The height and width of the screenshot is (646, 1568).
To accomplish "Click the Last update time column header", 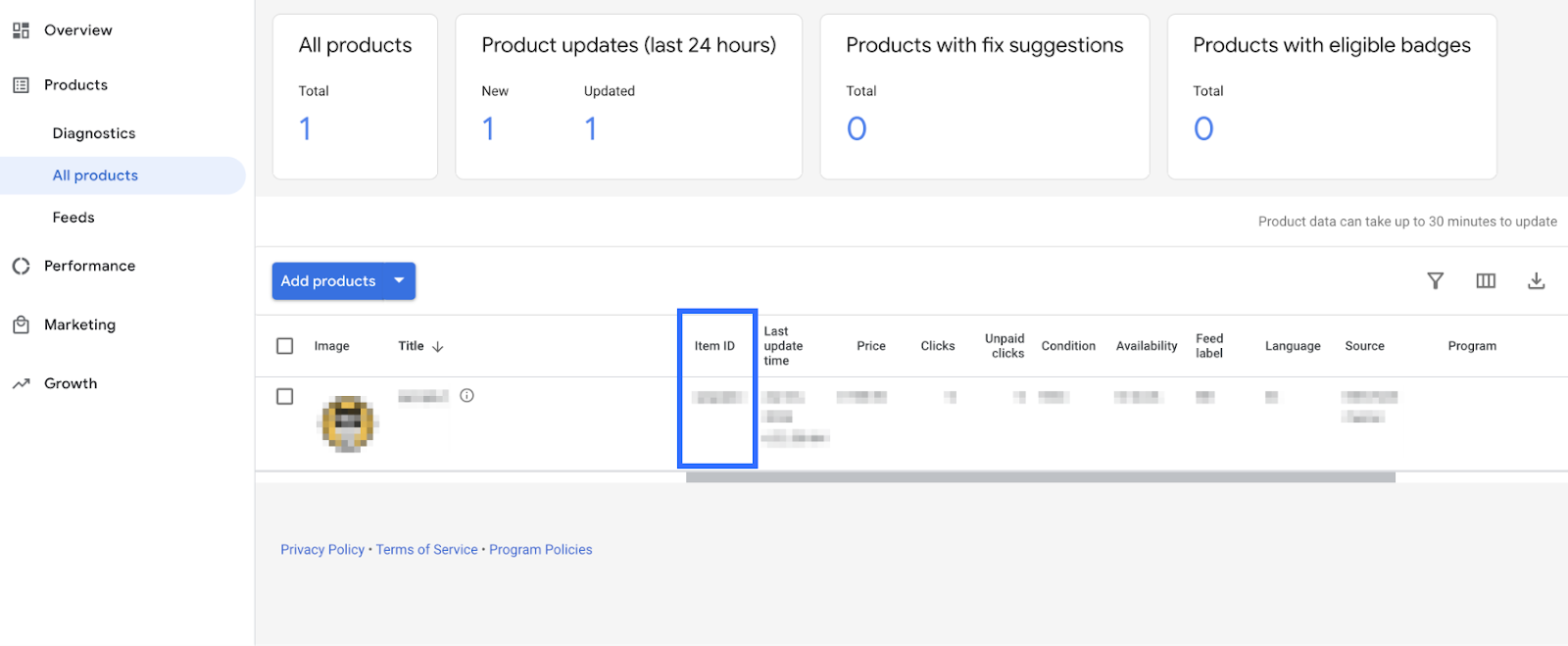I will tap(783, 346).
